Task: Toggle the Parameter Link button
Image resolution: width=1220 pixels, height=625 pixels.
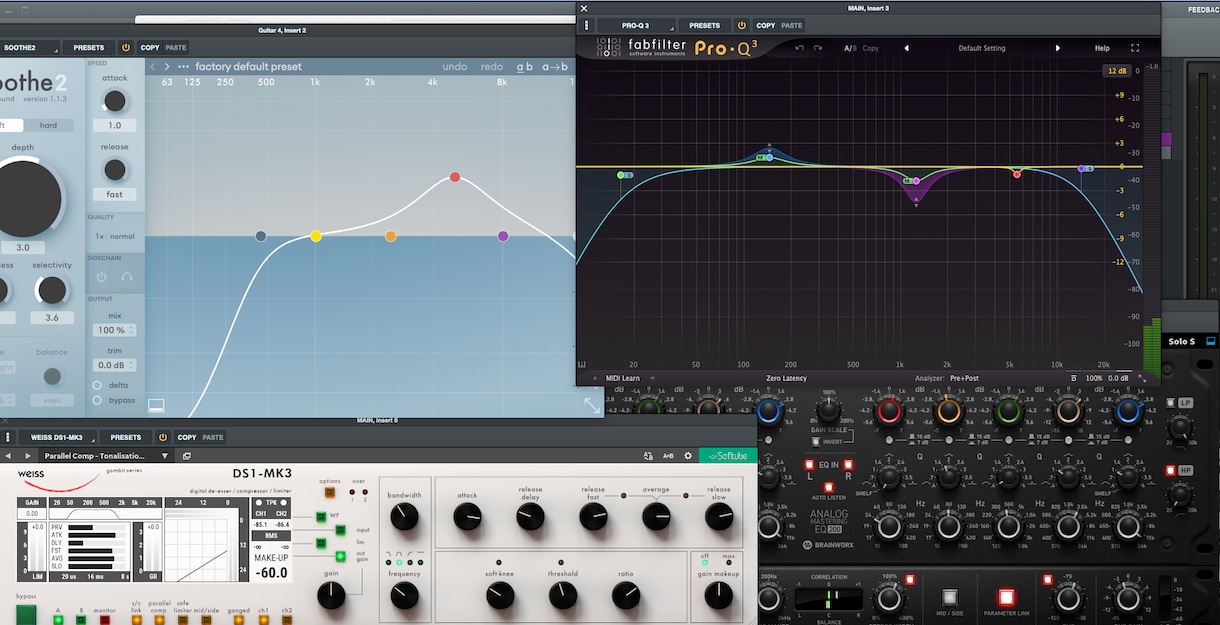Action: tap(1006, 598)
